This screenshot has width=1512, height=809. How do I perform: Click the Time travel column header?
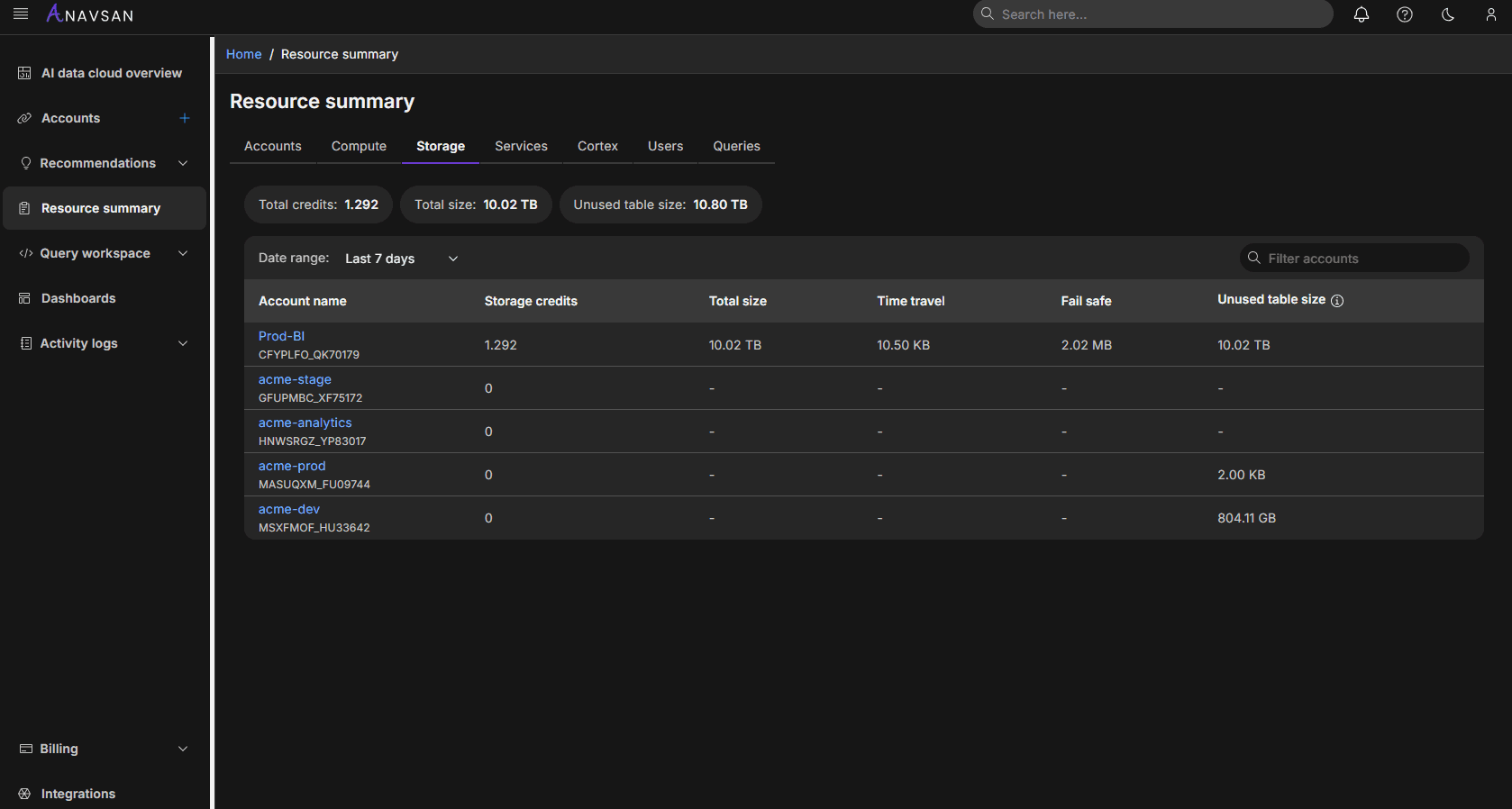pyautogui.click(x=911, y=301)
